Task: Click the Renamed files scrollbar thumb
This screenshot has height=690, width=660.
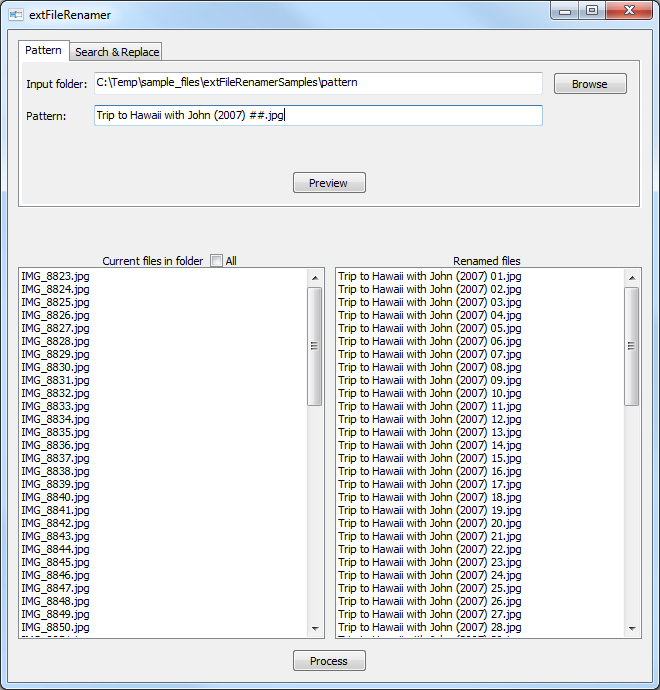Action: pos(631,346)
